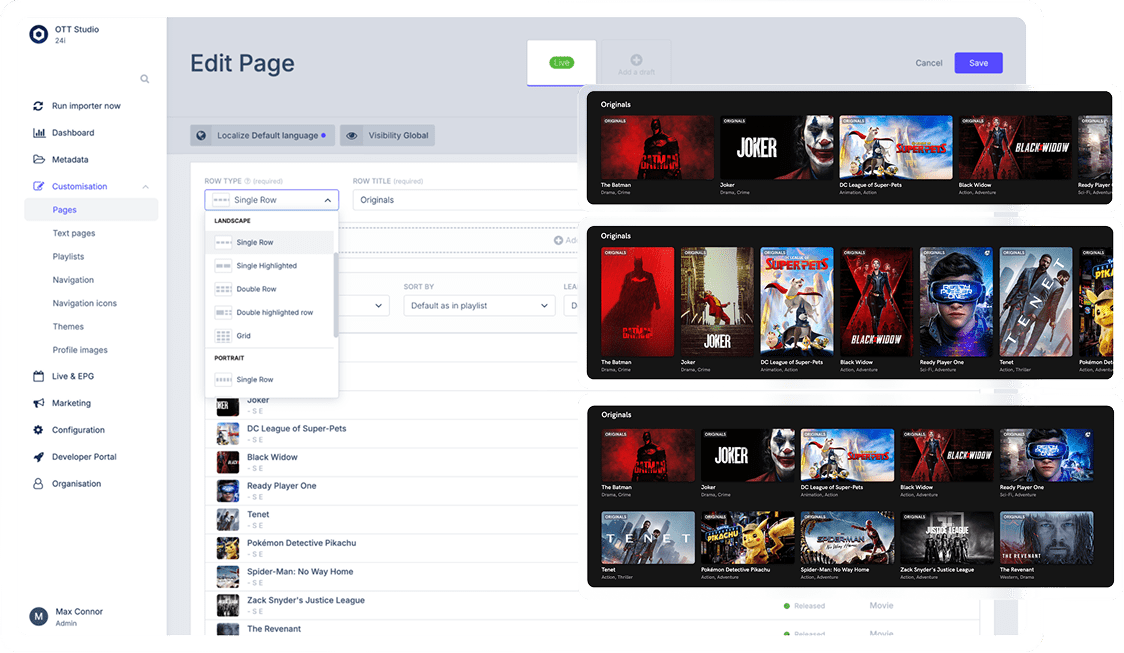The image size is (1124, 653).
Task: Click the row type dropdown scrollbar
Action: tap(335, 295)
